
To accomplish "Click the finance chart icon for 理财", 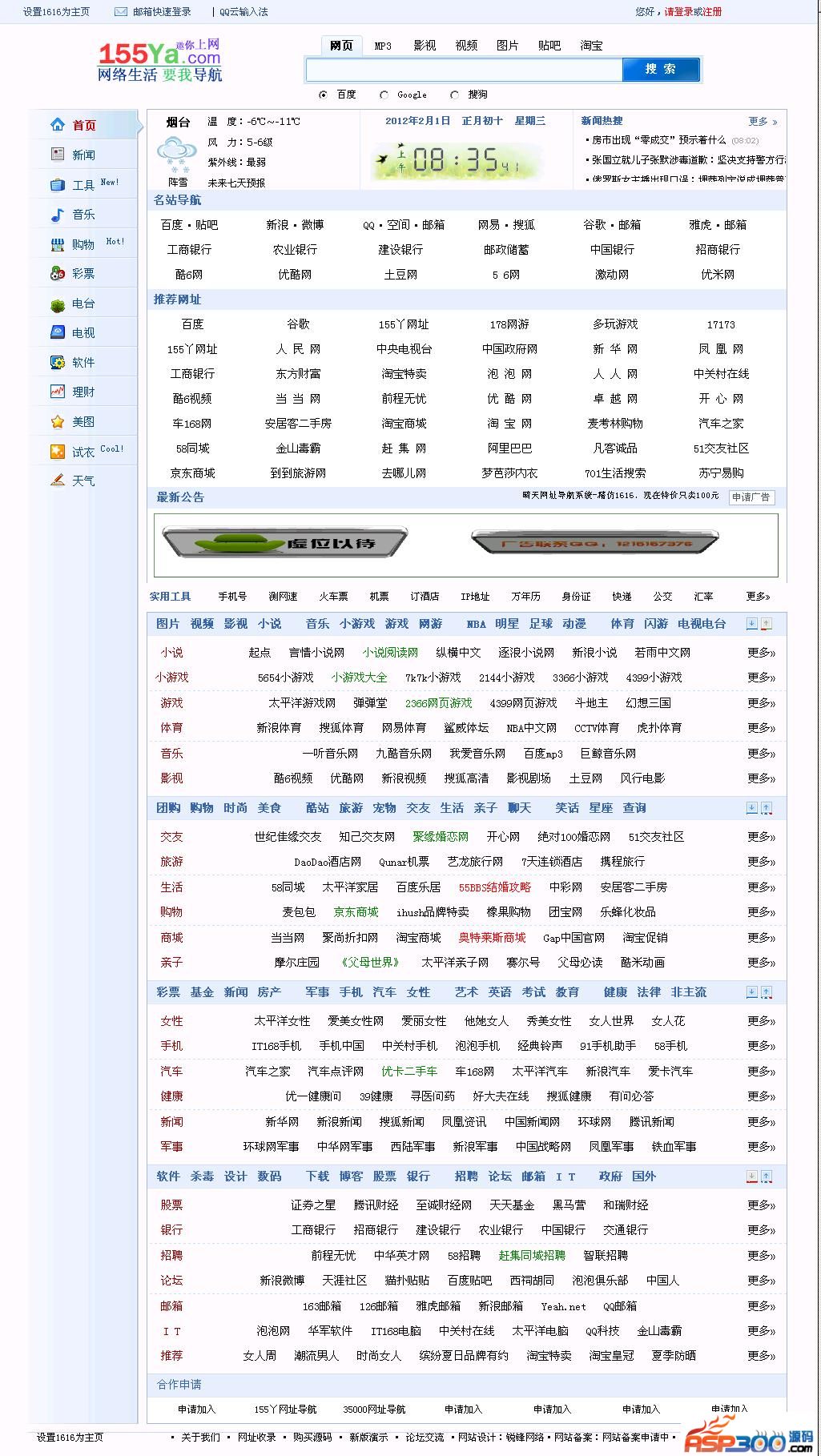I will (58, 392).
